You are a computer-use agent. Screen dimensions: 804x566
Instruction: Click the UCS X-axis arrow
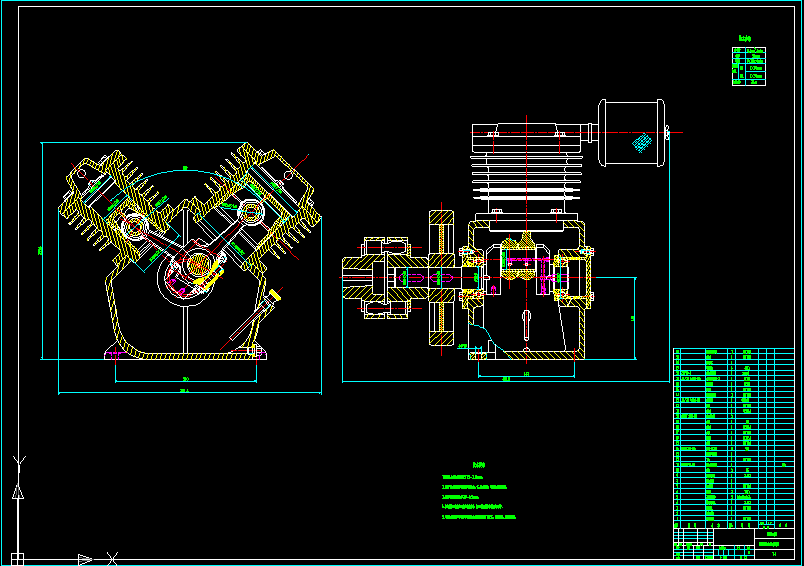click(85, 559)
